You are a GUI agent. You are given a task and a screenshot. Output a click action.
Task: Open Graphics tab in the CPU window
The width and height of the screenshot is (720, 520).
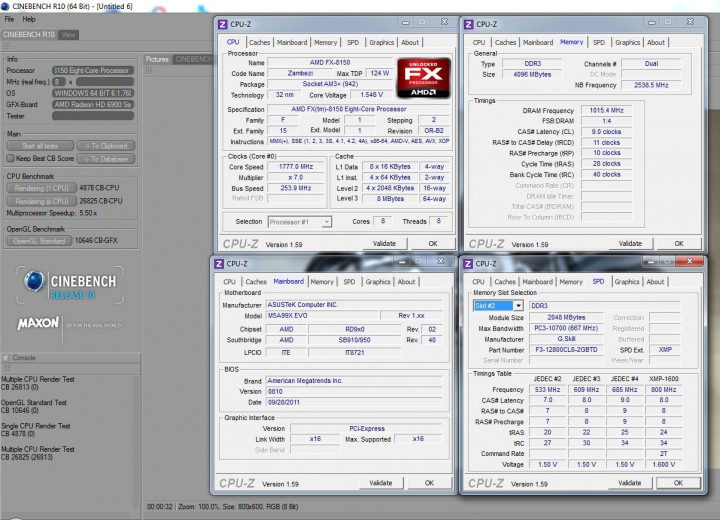pyautogui.click(x=382, y=42)
